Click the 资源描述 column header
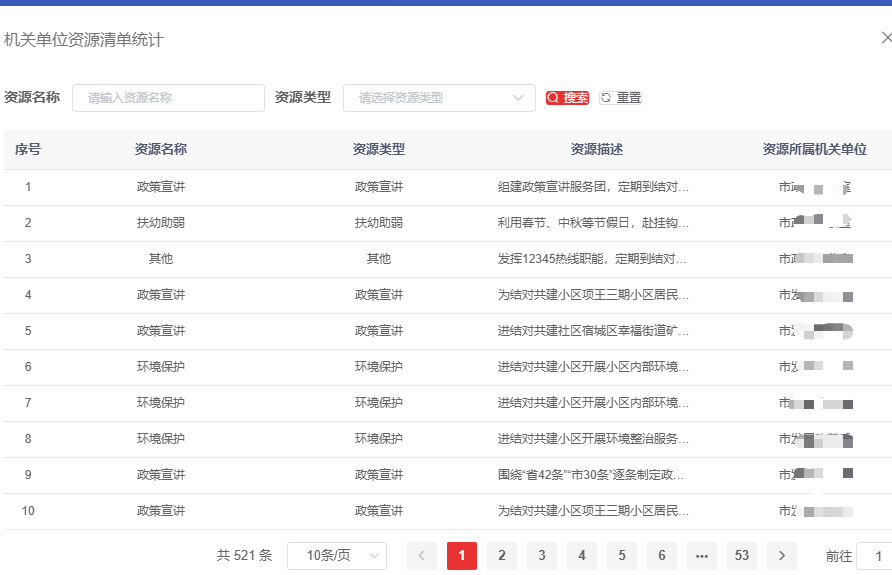This screenshot has width=892, height=575. coord(596,149)
